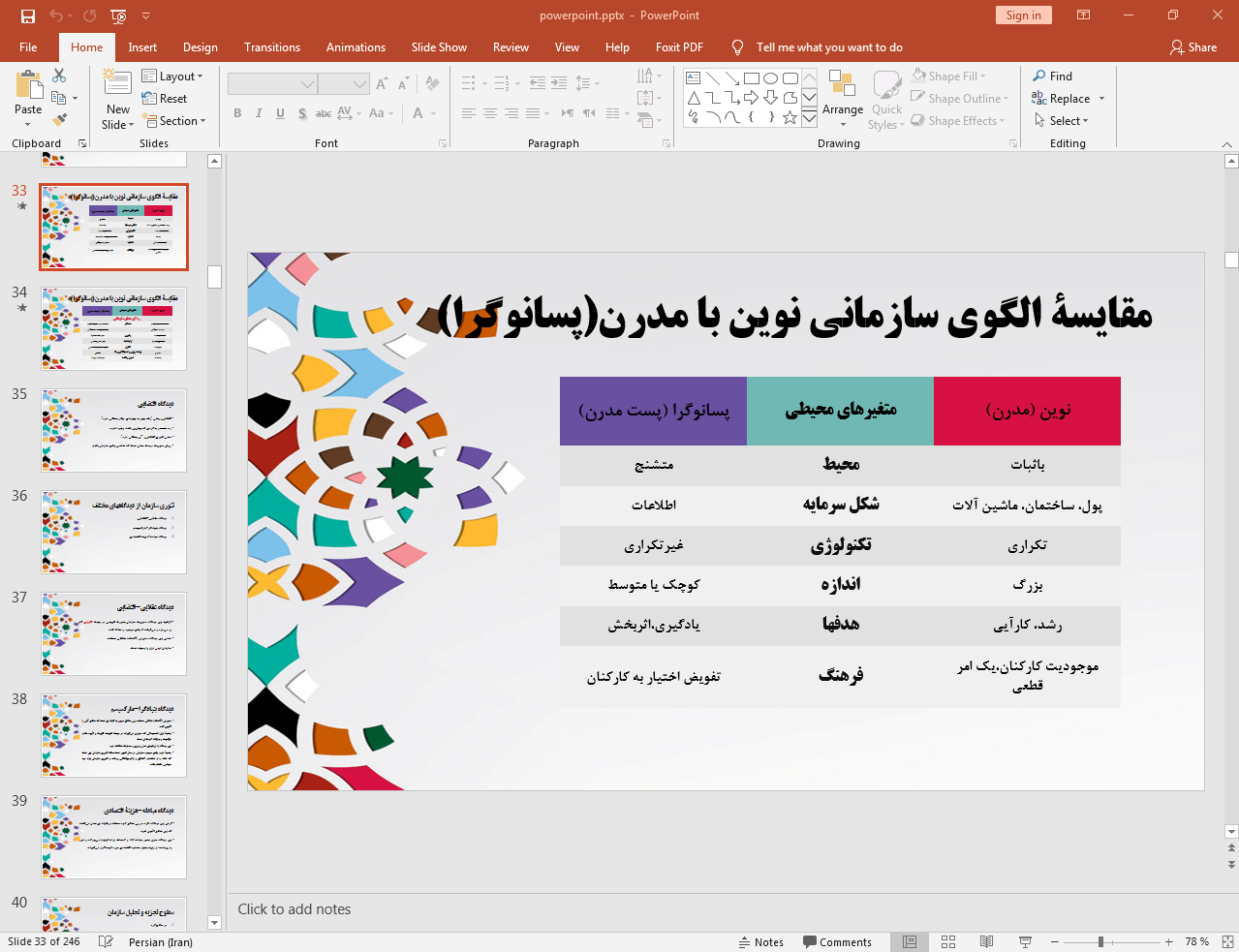Switch to Slide Sorter view
Screen dimensions: 1239x952
[948, 941]
